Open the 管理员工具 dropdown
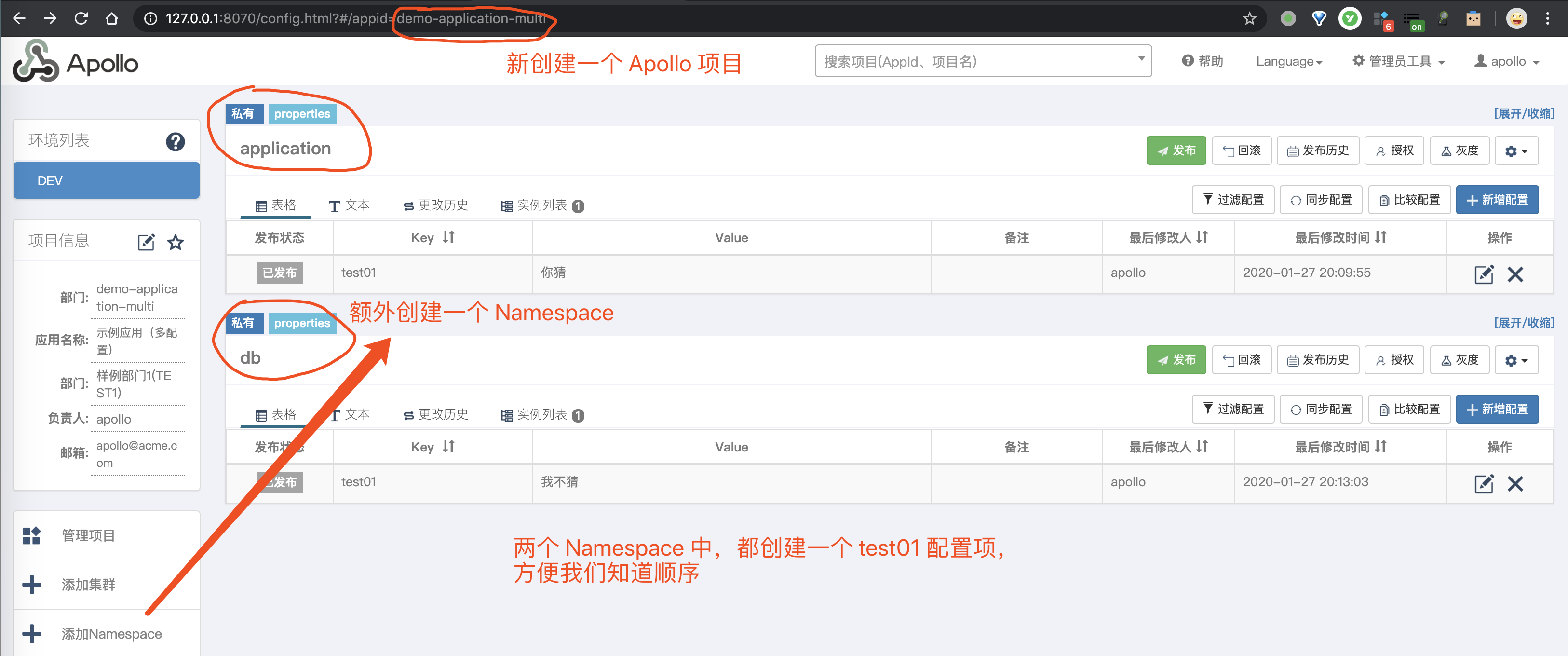Image resolution: width=1568 pixels, height=656 pixels. tap(1398, 61)
